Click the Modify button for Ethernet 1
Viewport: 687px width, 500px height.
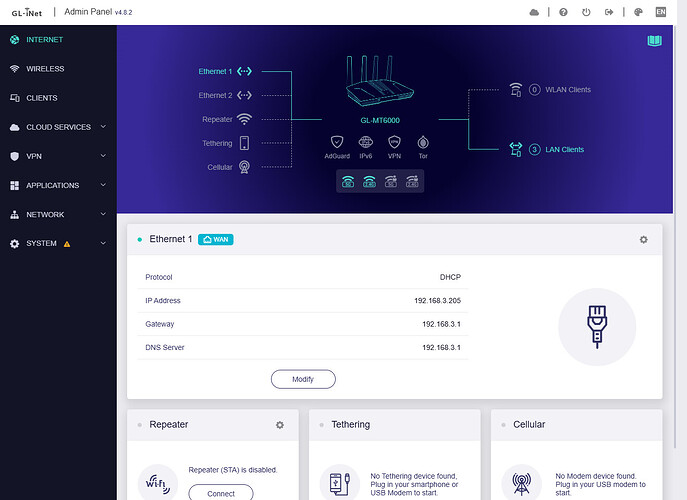(x=303, y=379)
